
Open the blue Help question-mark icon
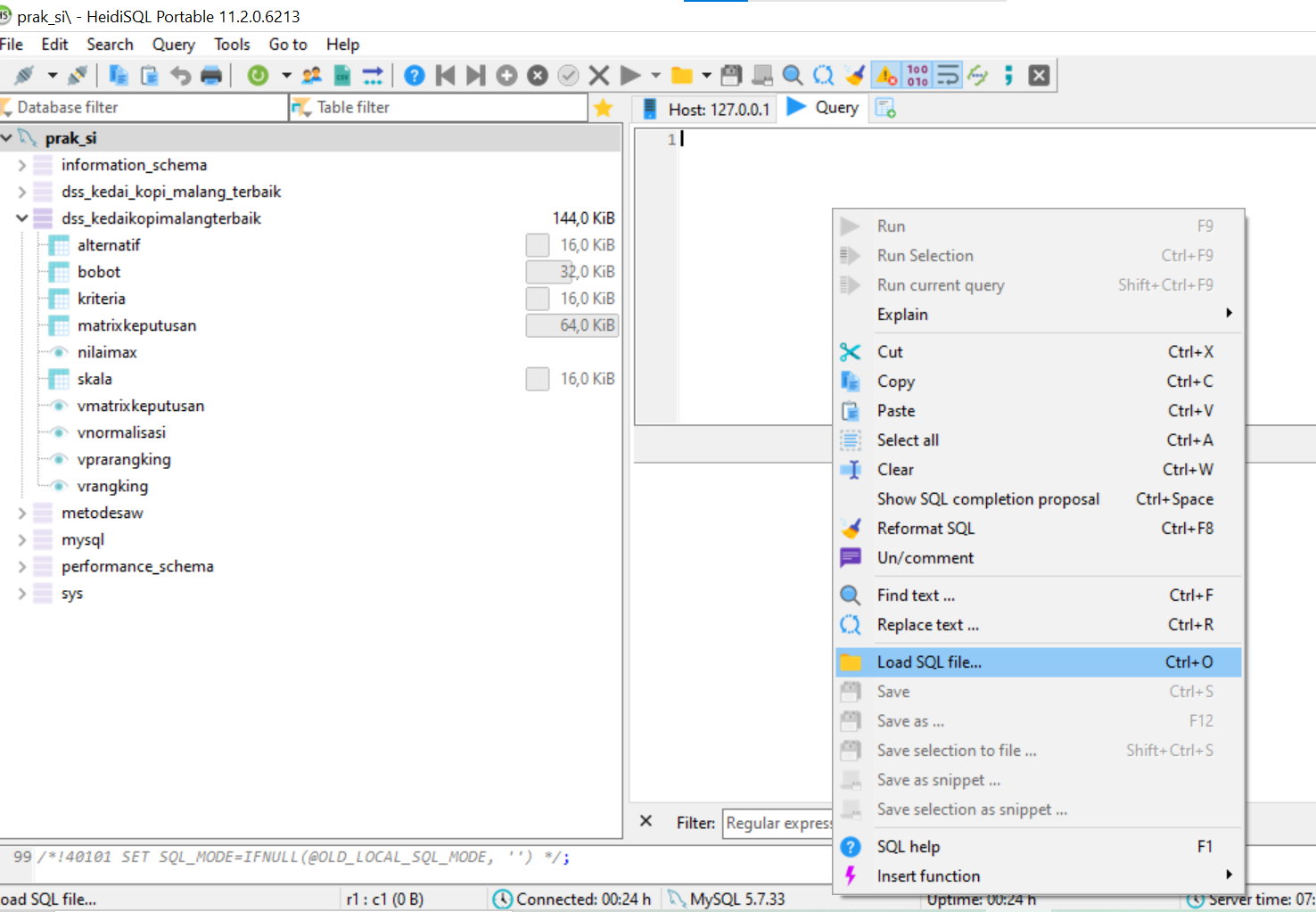tap(415, 76)
